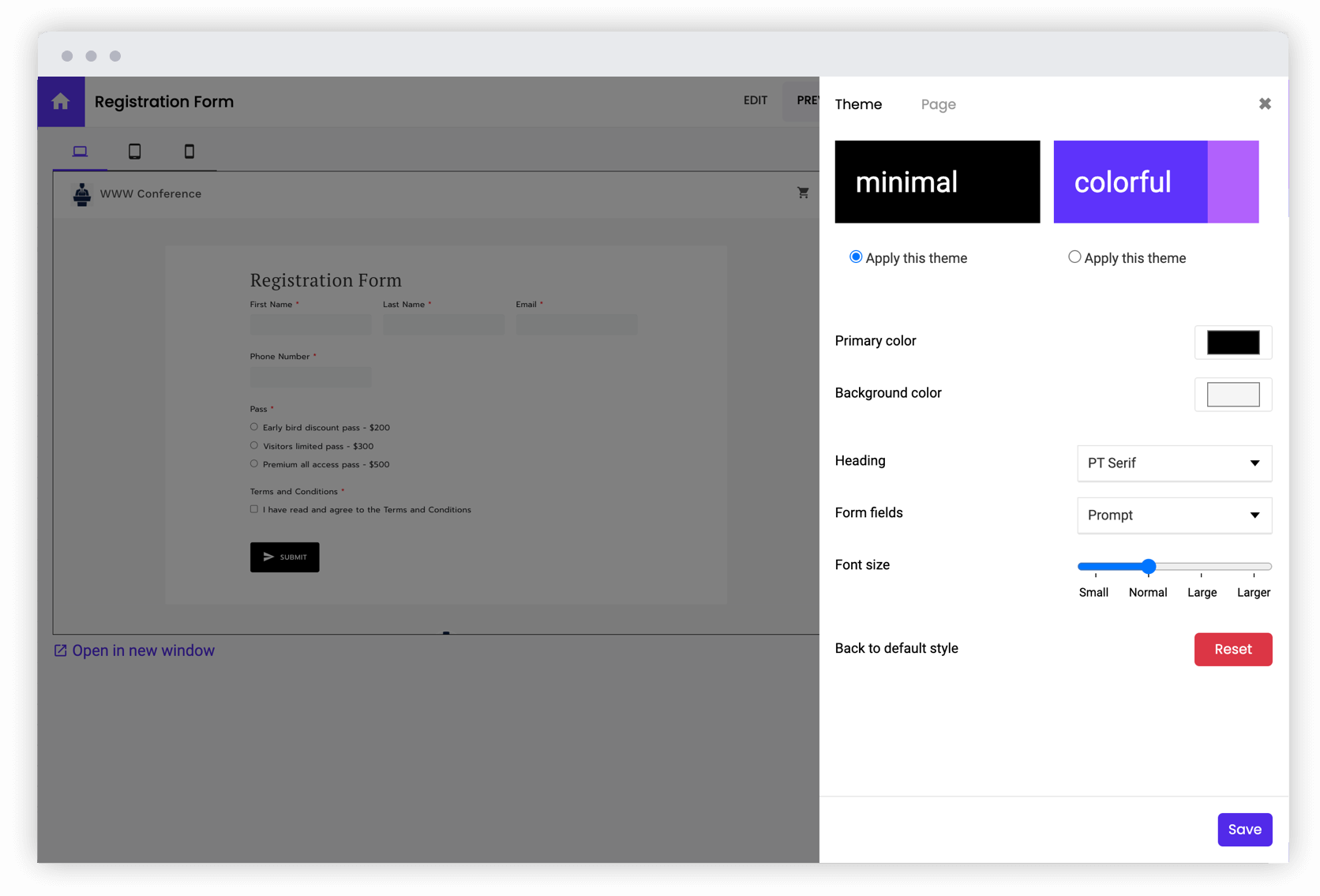1320x896 pixels.
Task: Select the Early bird discount pass option
Action: coord(253,426)
